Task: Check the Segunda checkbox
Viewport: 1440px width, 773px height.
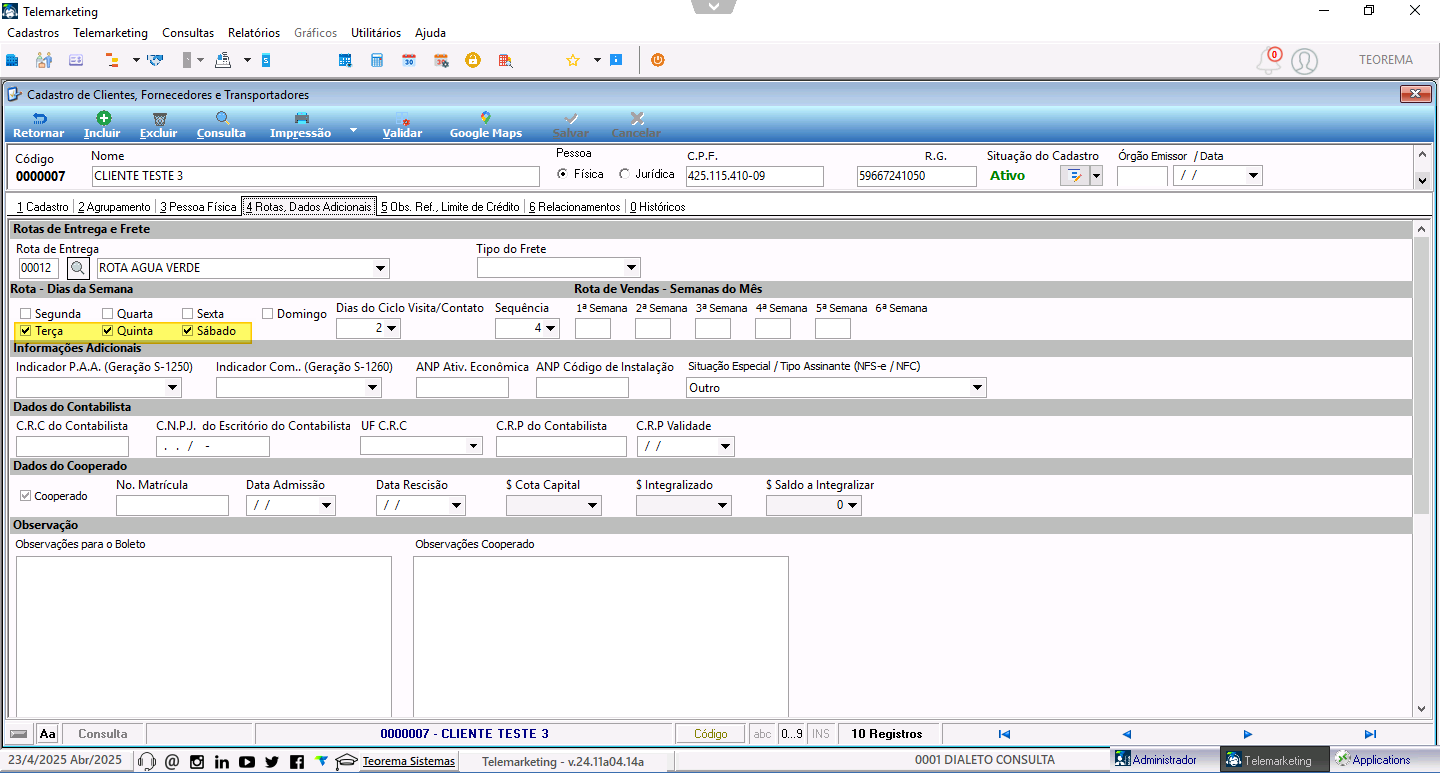Action: (x=25, y=314)
